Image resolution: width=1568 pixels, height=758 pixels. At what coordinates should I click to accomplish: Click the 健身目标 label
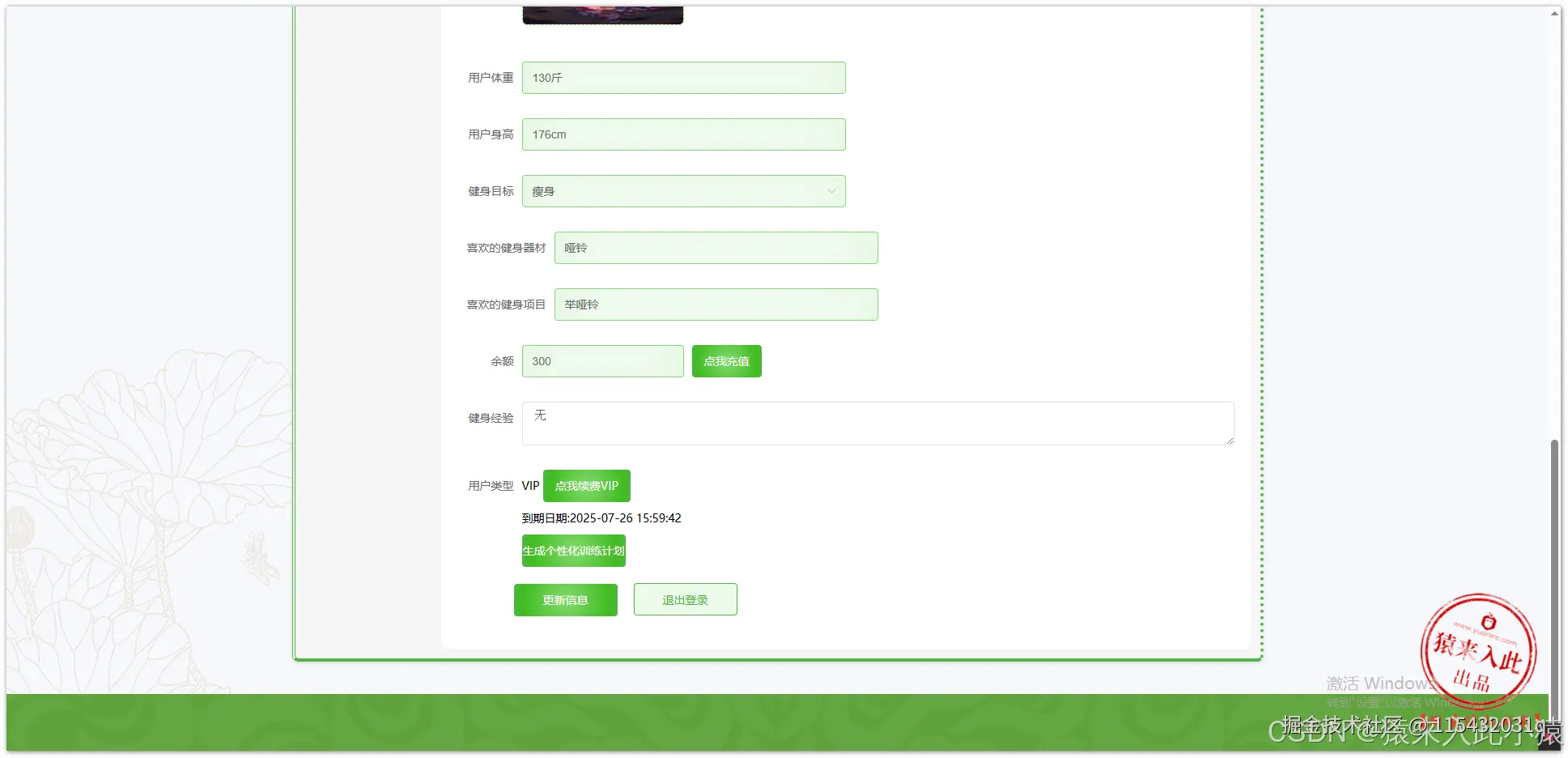(491, 191)
